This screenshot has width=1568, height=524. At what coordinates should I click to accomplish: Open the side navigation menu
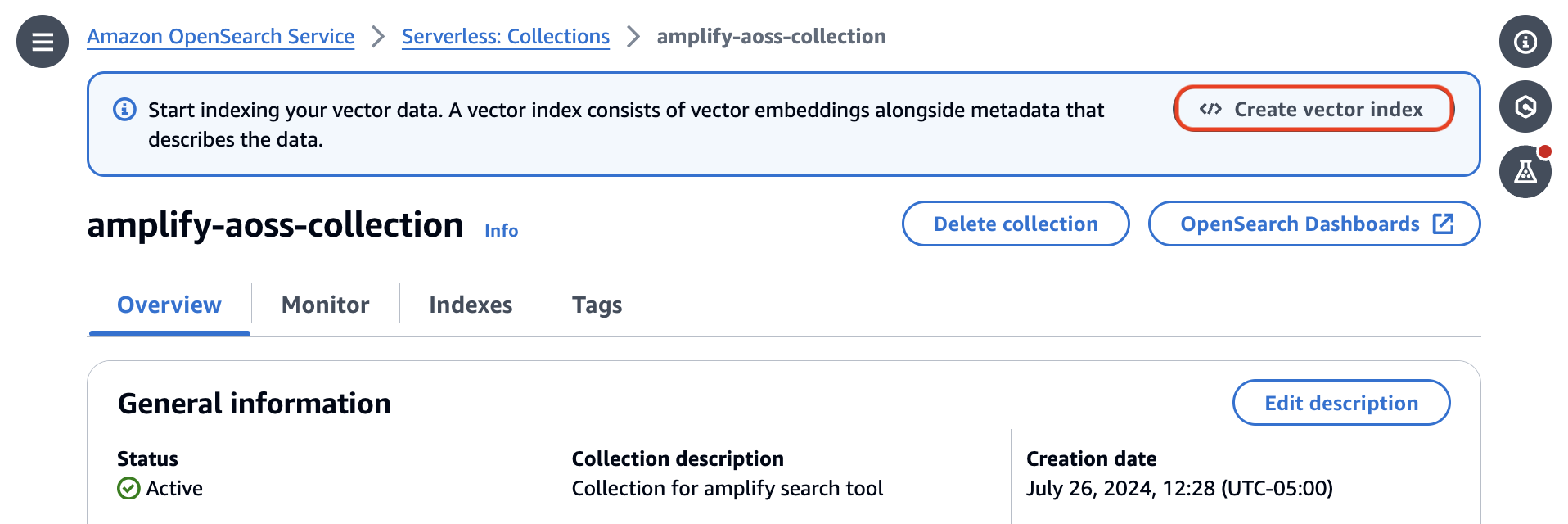pos(41,41)
